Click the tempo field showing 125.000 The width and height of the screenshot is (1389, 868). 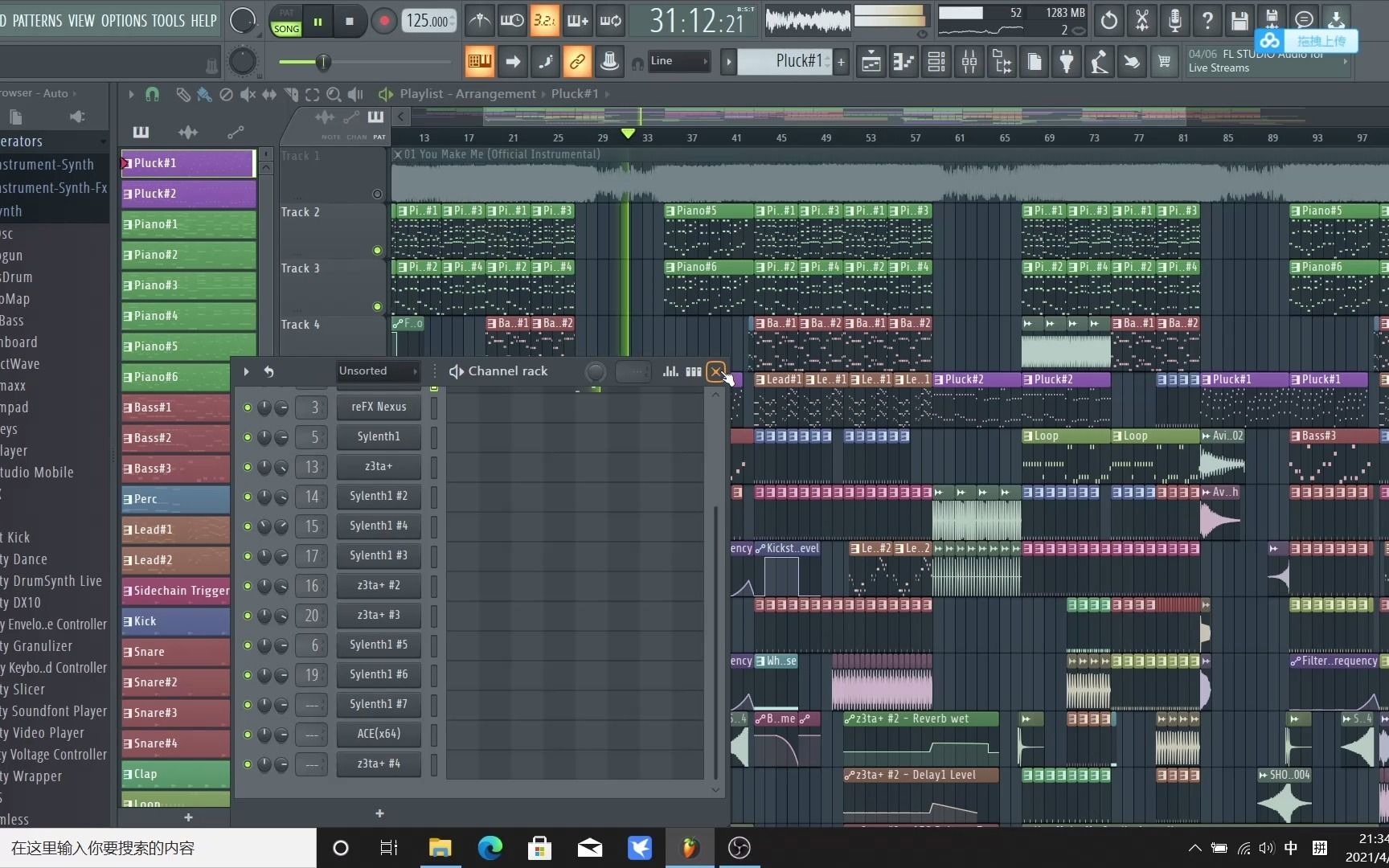428,21
